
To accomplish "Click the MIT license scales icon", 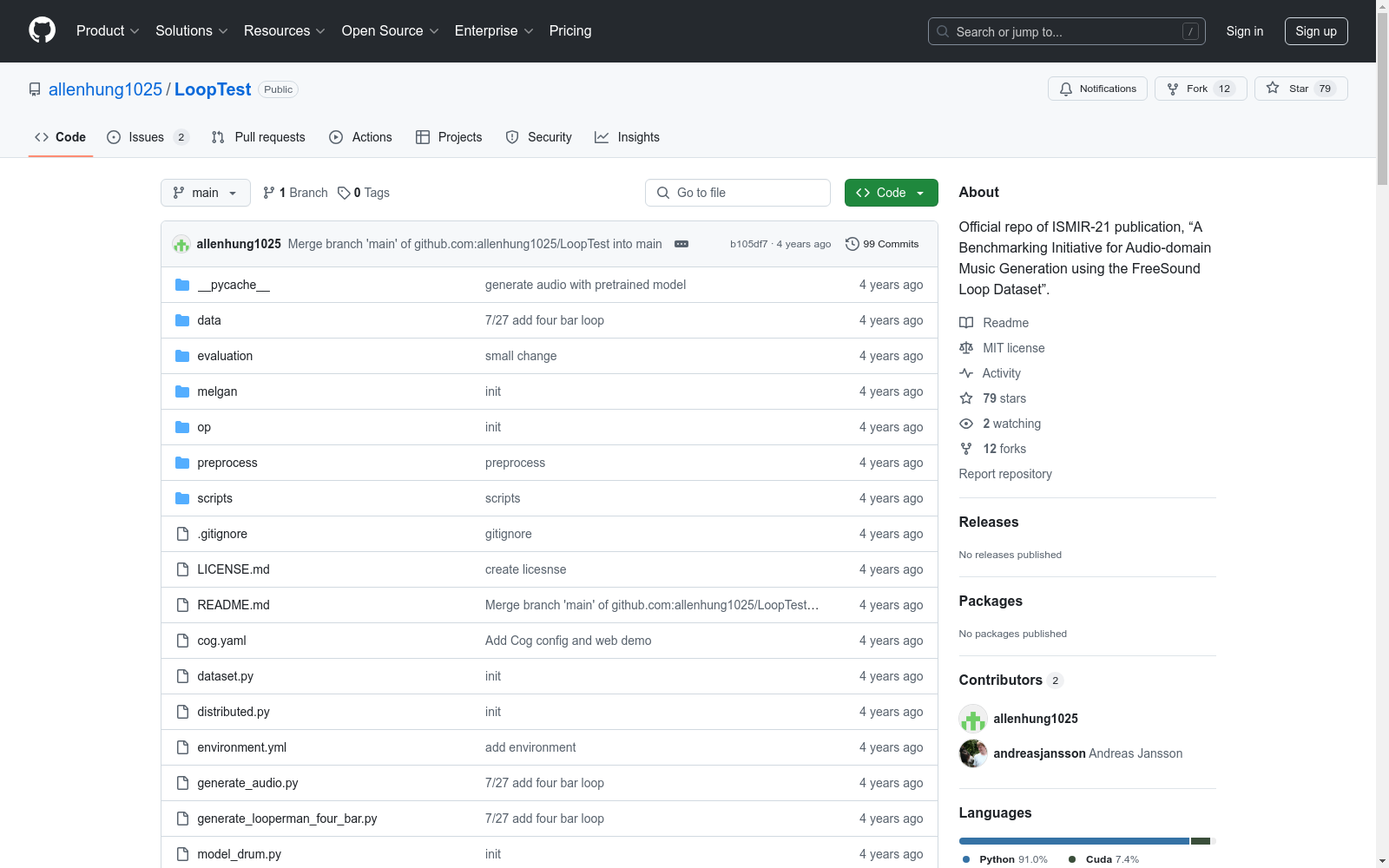I will tap(966, 348).
